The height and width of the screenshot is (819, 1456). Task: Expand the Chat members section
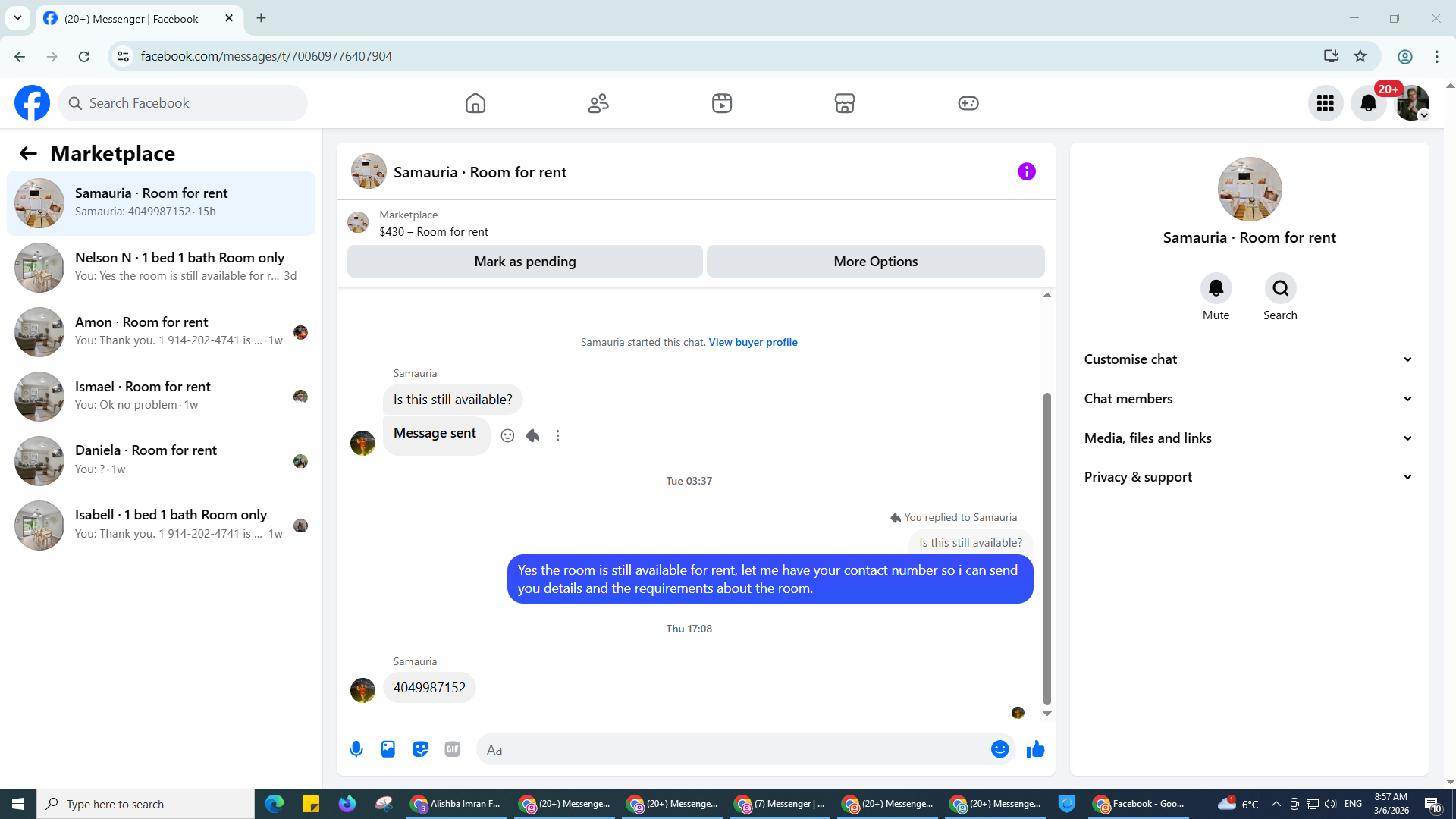(1249, 399)
